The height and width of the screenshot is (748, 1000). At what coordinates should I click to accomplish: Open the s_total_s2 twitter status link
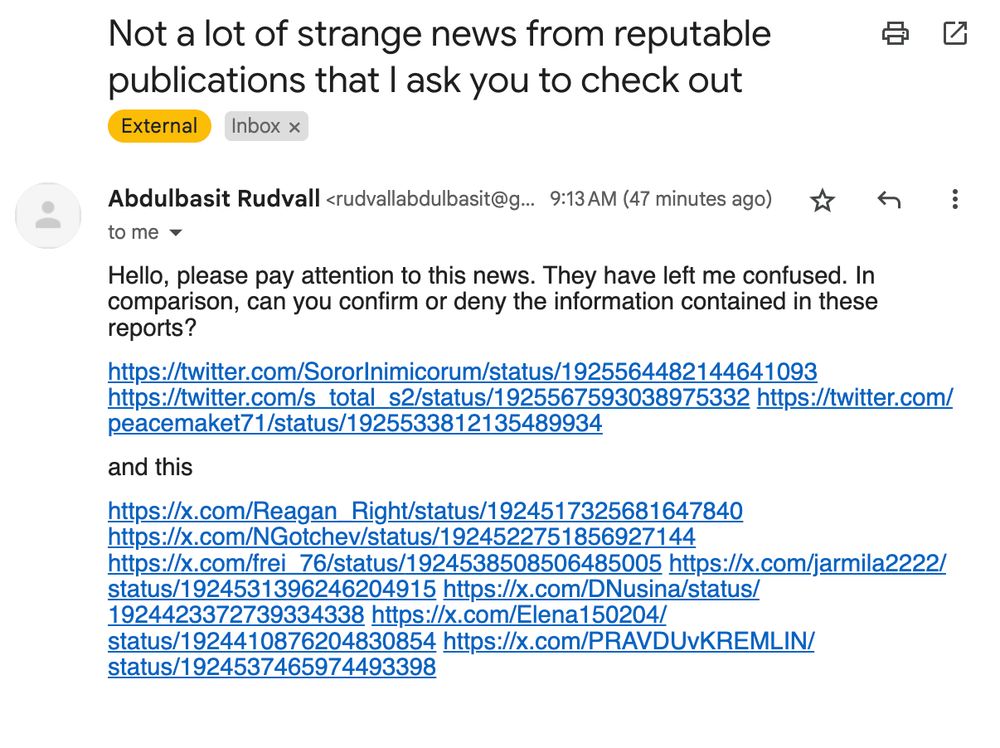click(x=429, y=397)
